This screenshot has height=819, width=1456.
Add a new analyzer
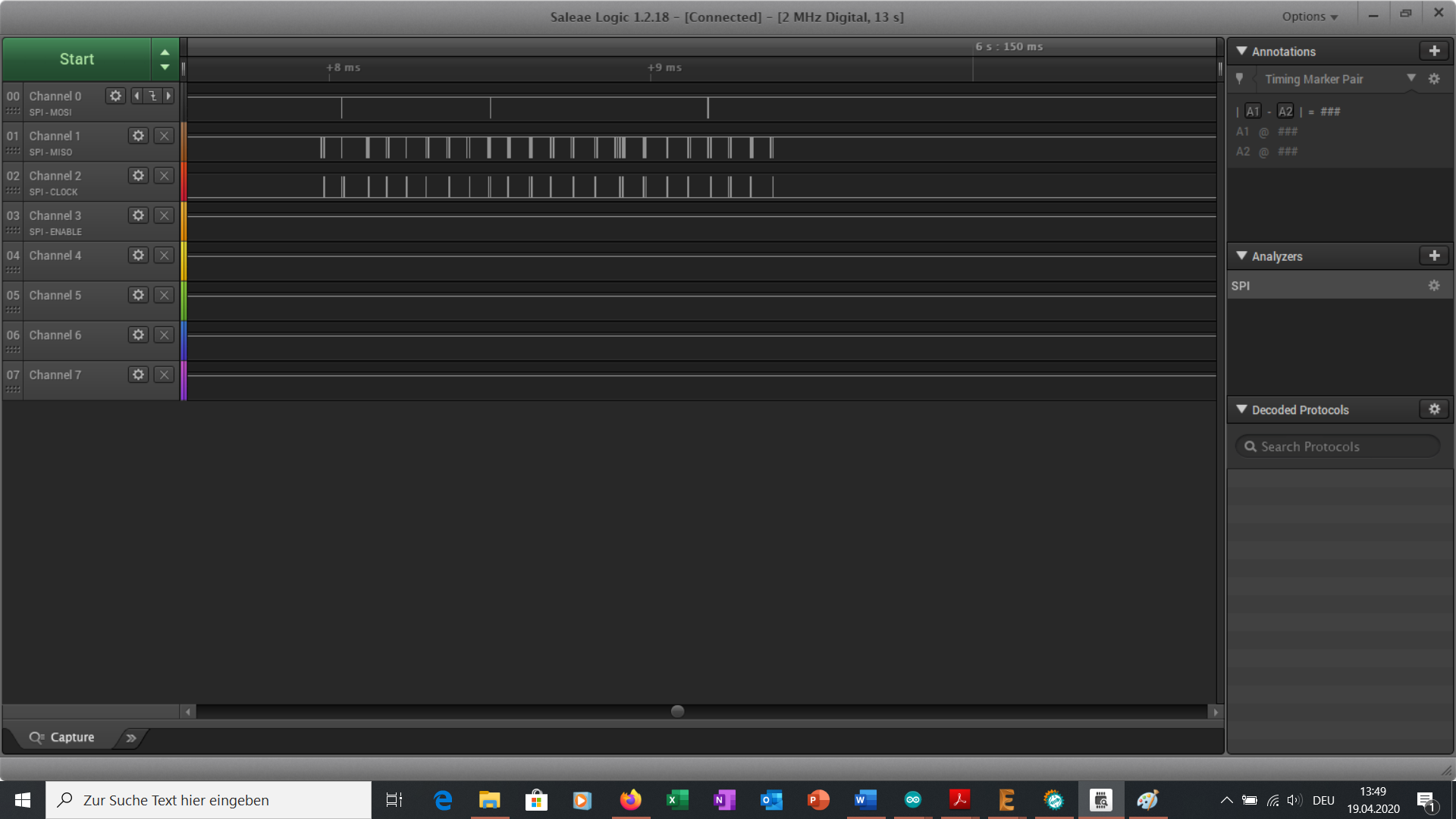1434,256
